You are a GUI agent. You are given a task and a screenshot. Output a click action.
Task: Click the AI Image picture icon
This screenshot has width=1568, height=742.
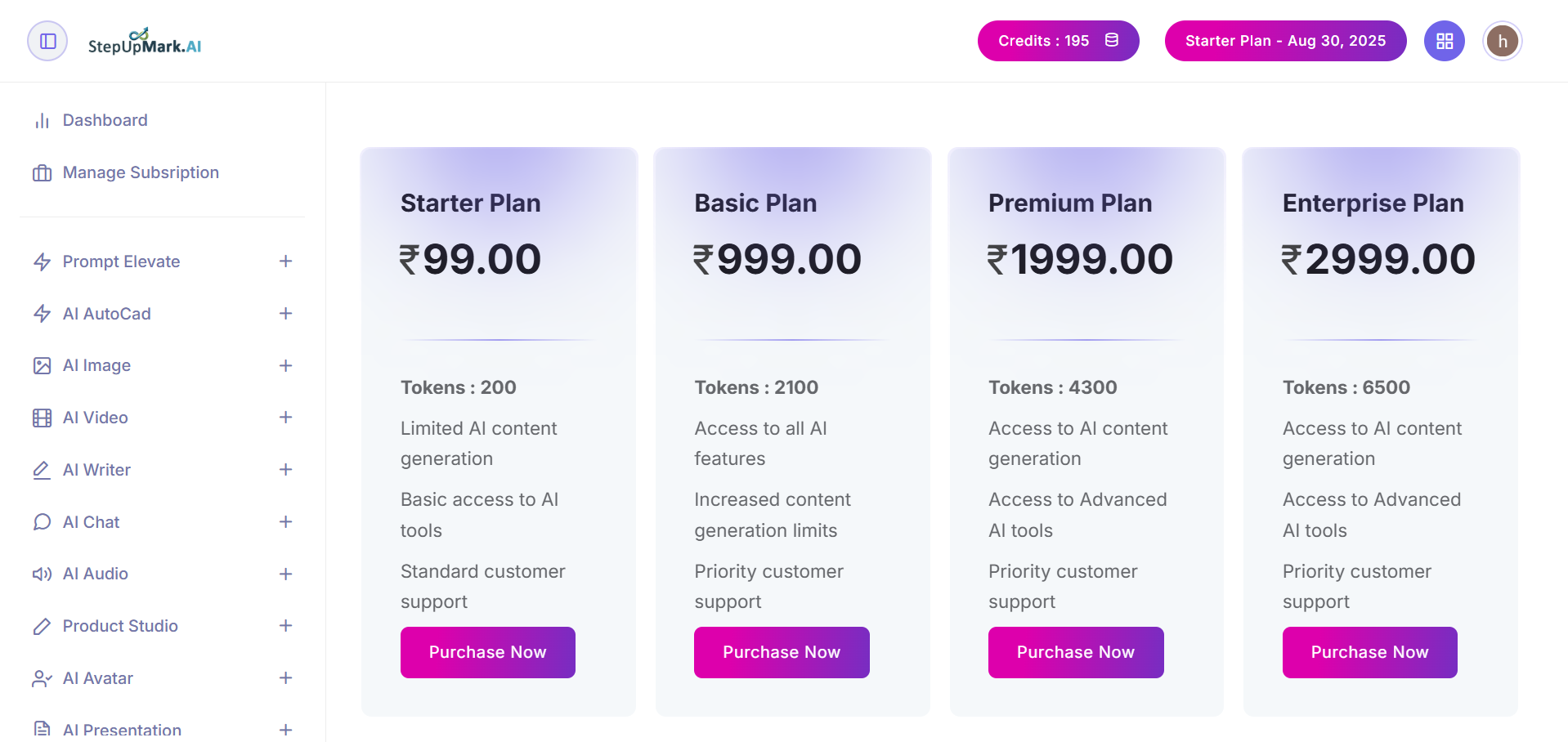pyautogui.click(x=42, y=366)
